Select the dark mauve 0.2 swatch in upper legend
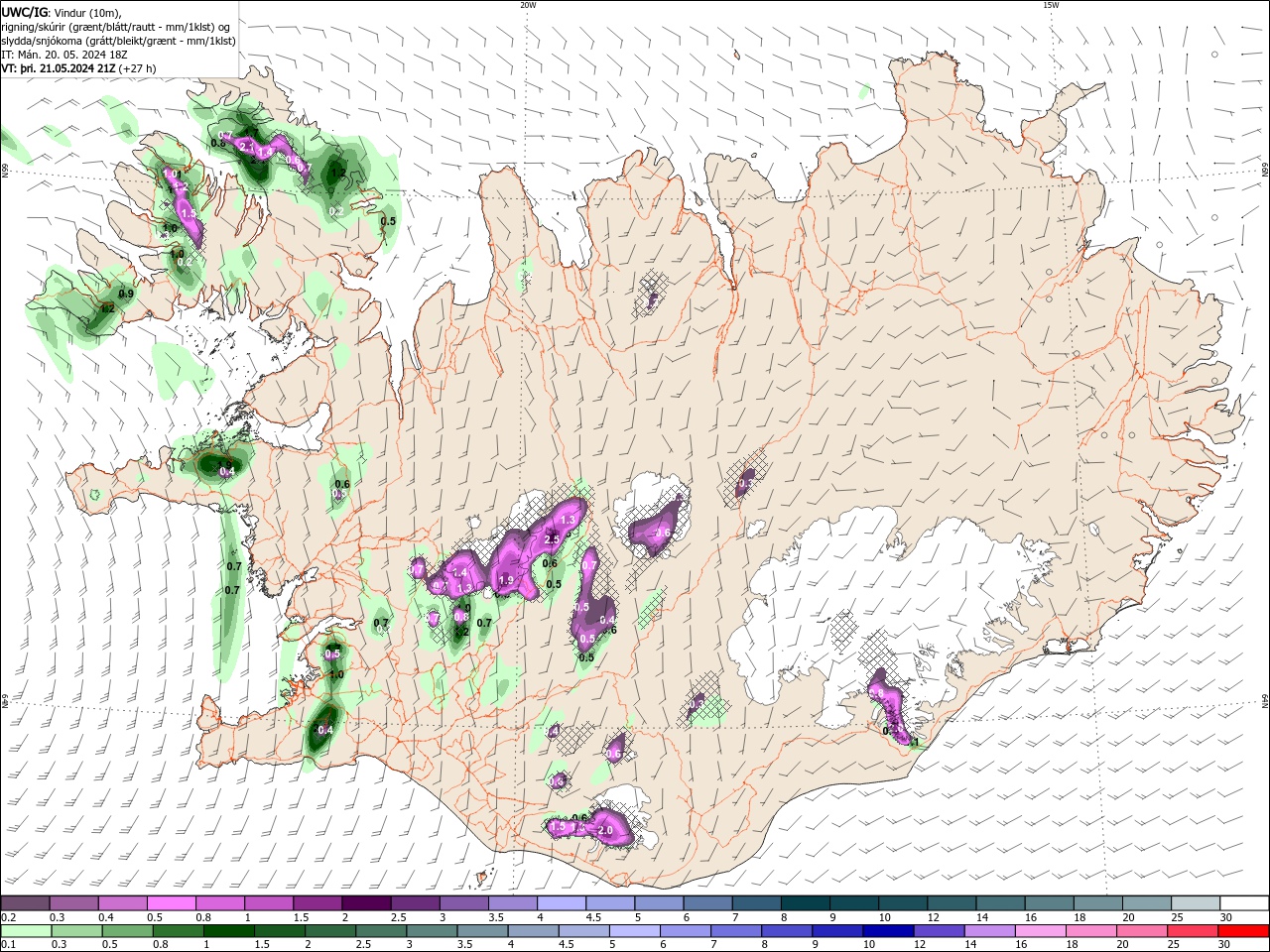The width and height of the screenshot is (1270, 952). 25,903
